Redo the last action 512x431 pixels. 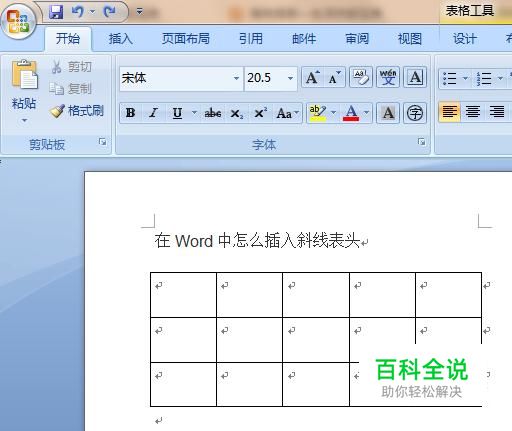click(110, 12)
